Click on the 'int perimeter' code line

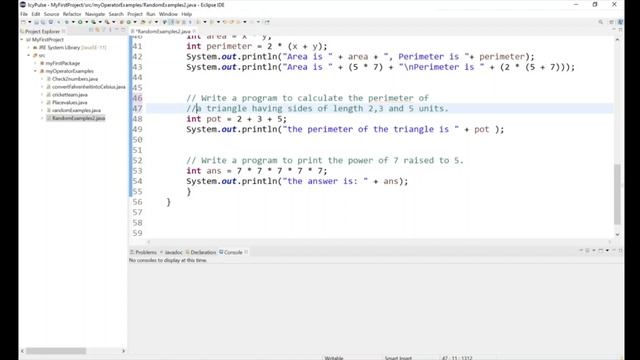[x=257, y=46]
